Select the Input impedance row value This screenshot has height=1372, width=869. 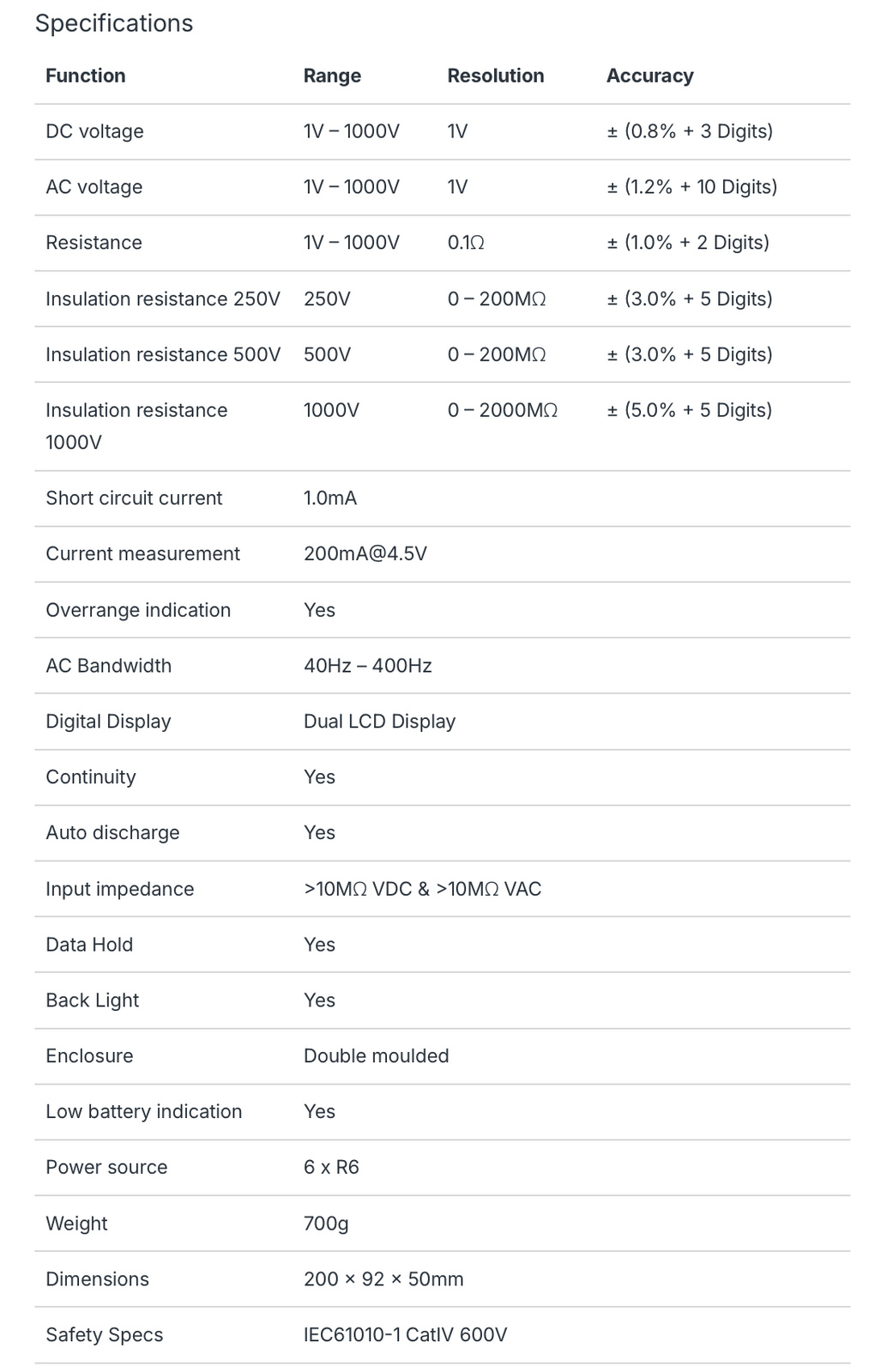423,889
